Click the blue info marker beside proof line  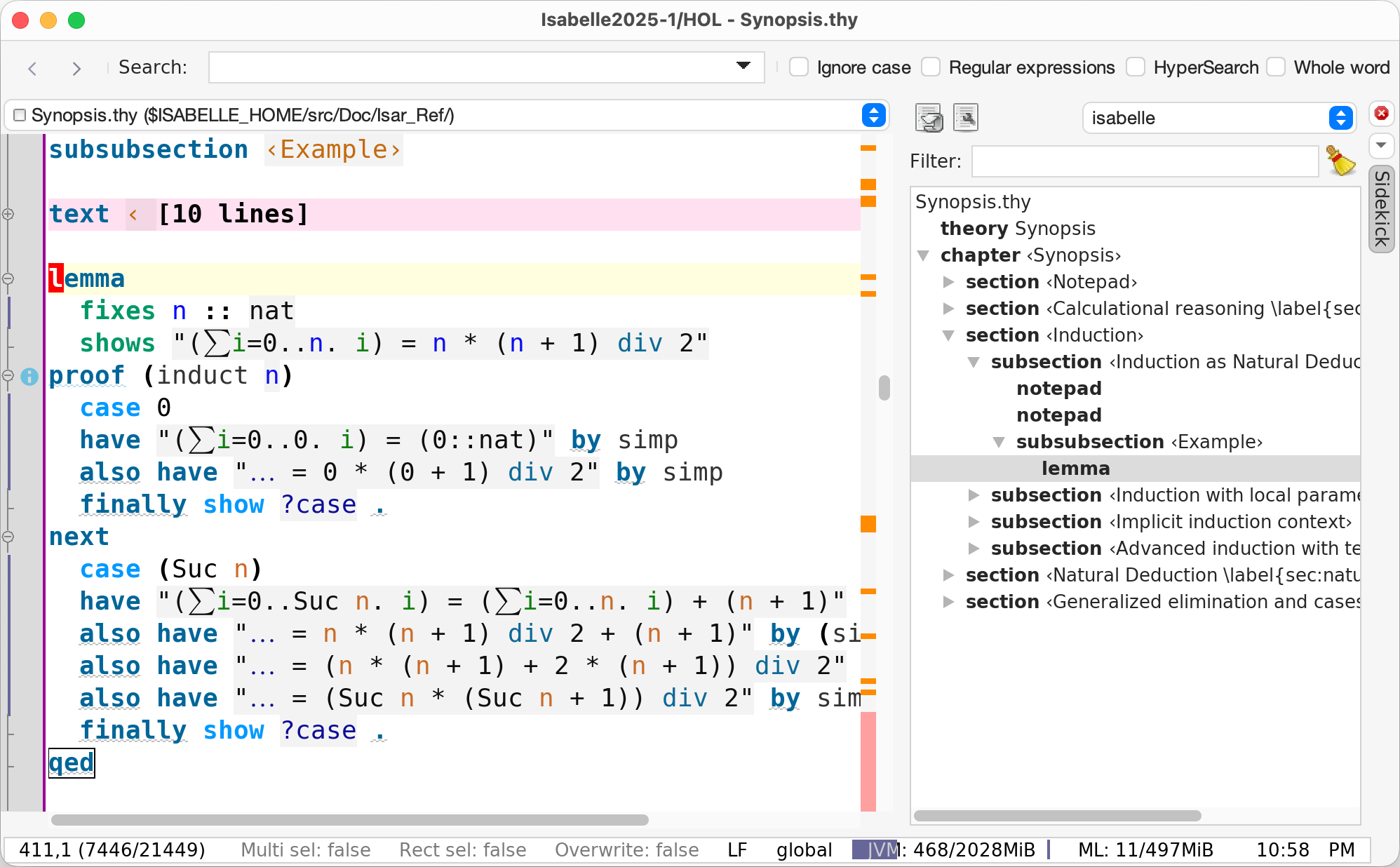(29, 377)
